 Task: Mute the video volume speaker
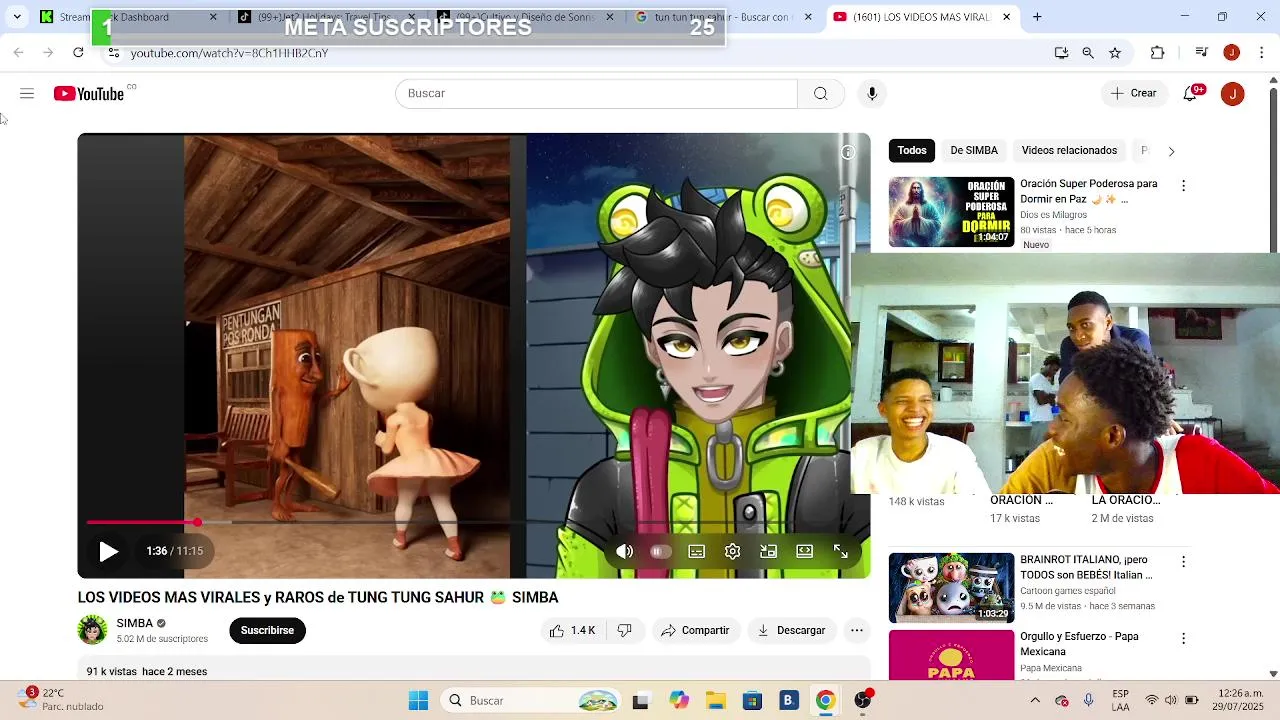pyautogui.click(x=625, y=551)
